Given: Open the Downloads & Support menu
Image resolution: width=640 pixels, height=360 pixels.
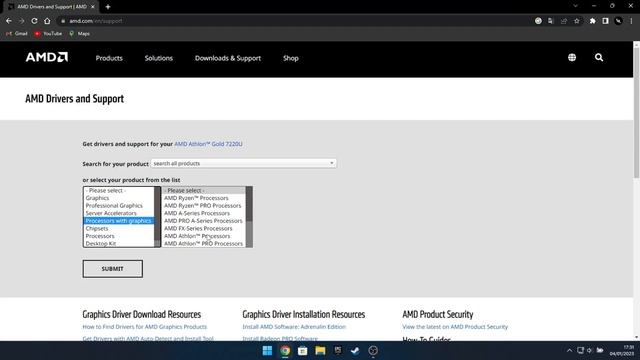Looking at the screenshot, I should click(x=228, y=58).
